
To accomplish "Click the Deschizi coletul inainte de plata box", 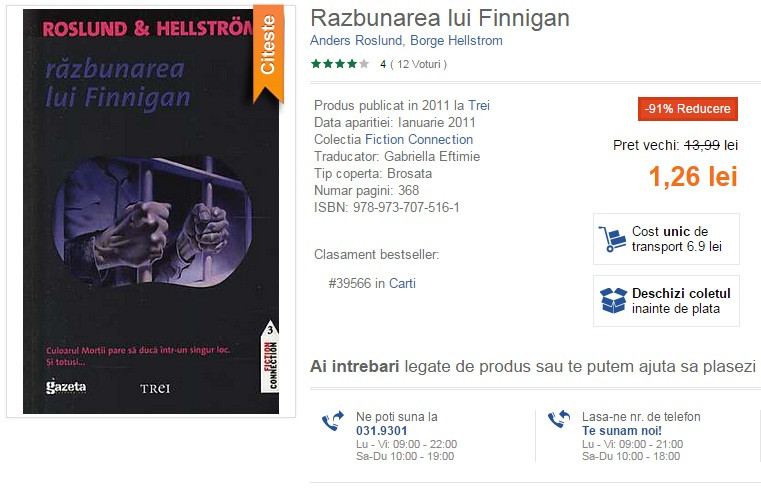I will coord(666,301).
